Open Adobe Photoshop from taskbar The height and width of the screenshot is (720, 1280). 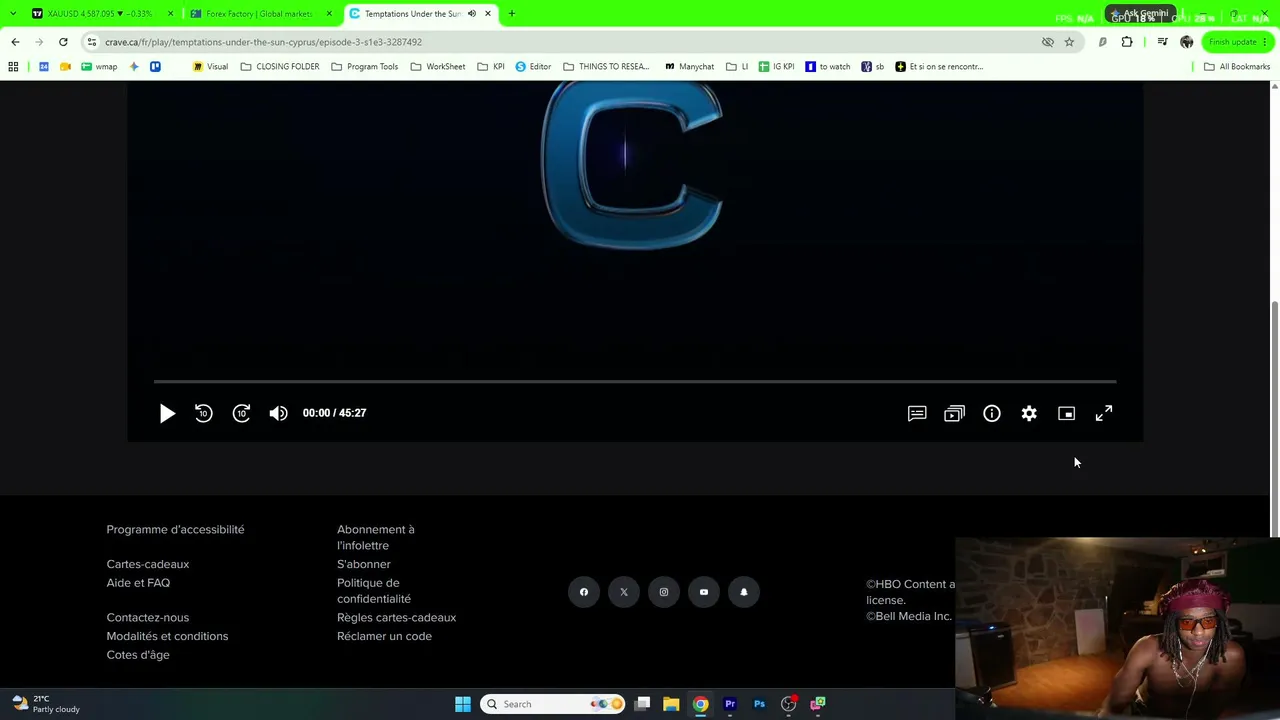point(759,704)
